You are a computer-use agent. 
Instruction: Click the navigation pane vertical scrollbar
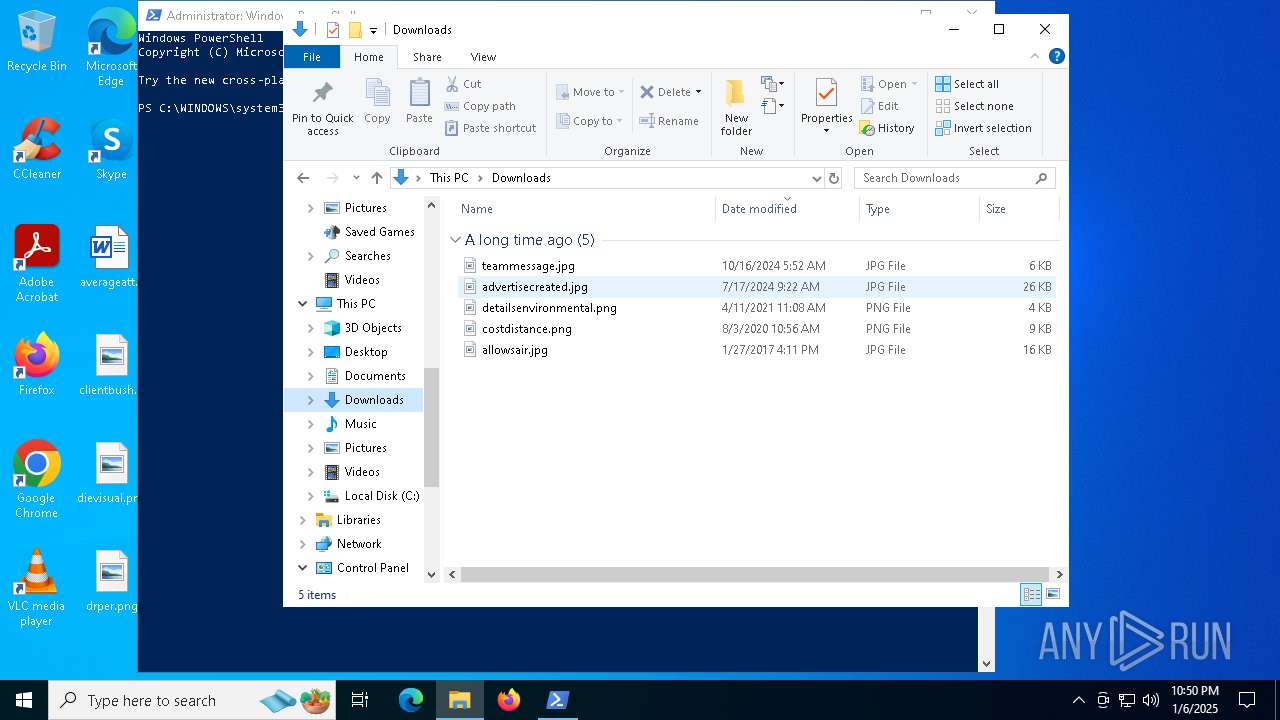[x=432, y=427]
